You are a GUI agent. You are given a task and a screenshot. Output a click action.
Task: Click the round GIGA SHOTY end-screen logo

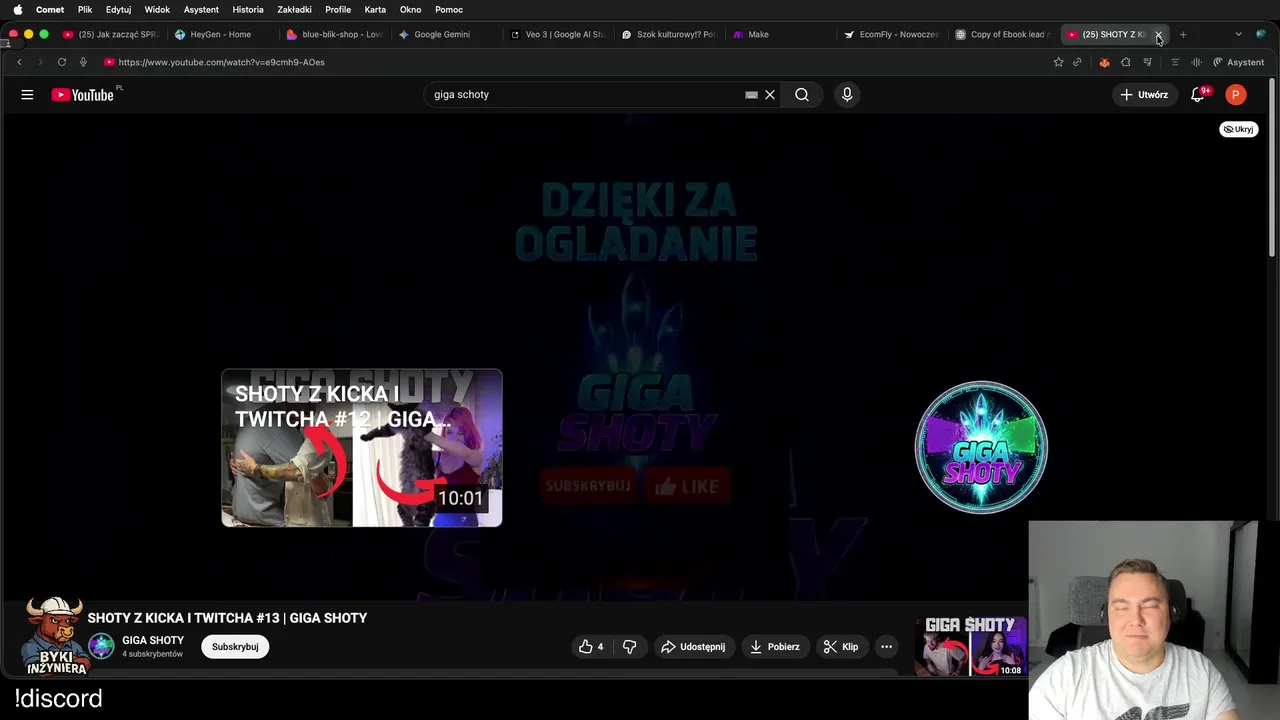(x=981, y=447)
